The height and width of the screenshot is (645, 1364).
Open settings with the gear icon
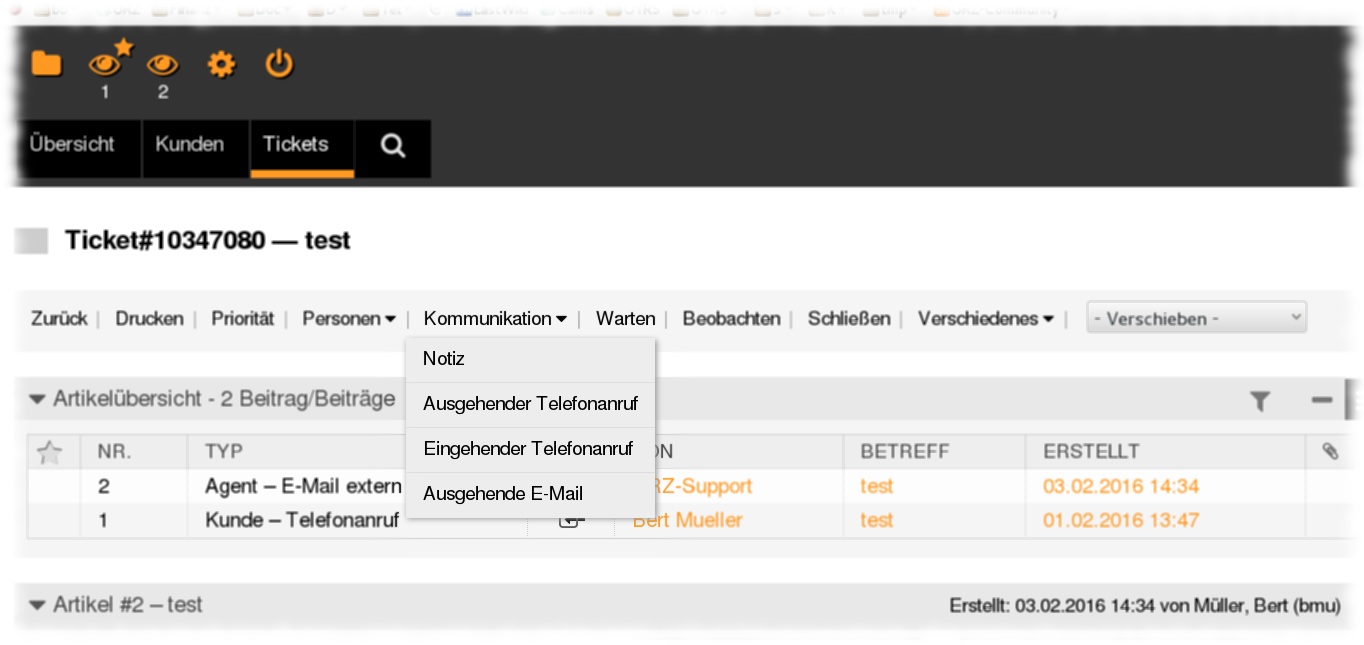[220, 65]
